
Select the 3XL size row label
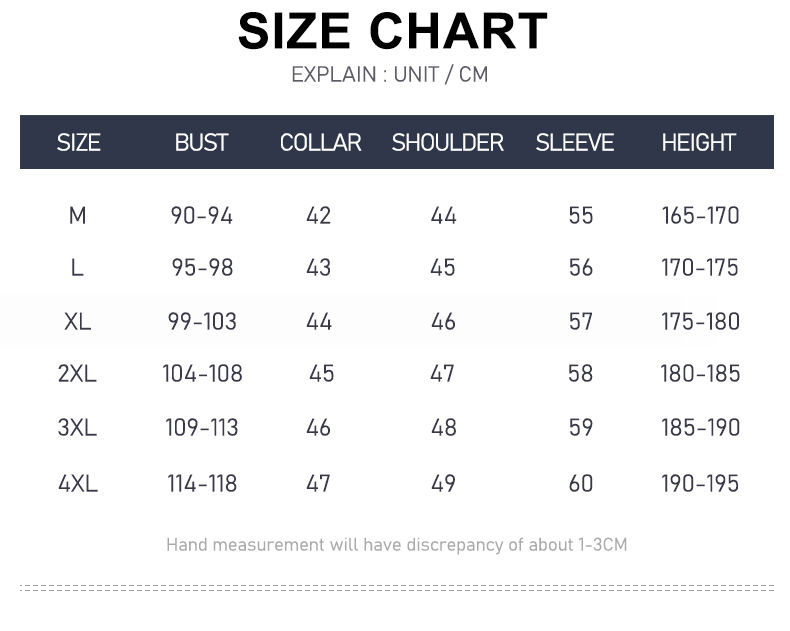(x=77, y=428)
